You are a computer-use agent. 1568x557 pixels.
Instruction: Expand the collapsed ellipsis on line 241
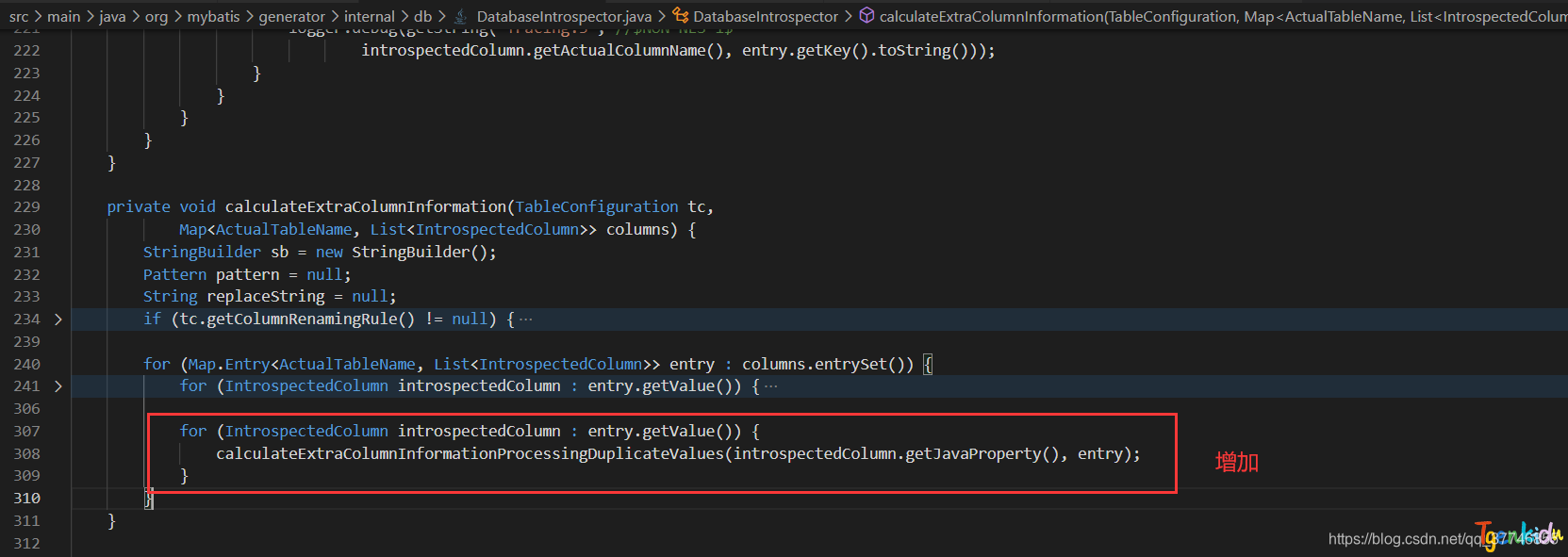coord(771,386)
